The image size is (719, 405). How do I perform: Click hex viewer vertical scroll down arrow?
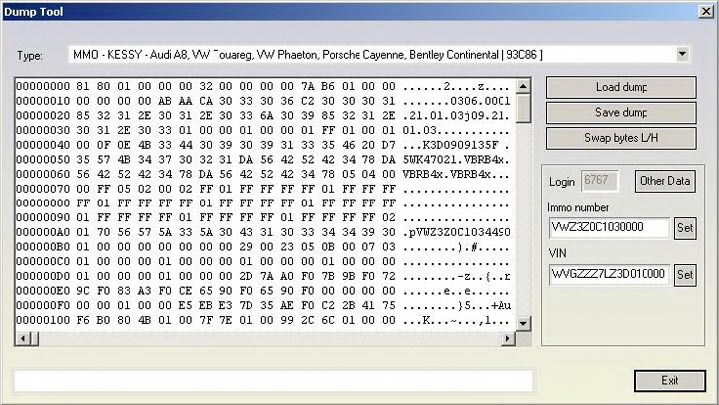point(524,323)
